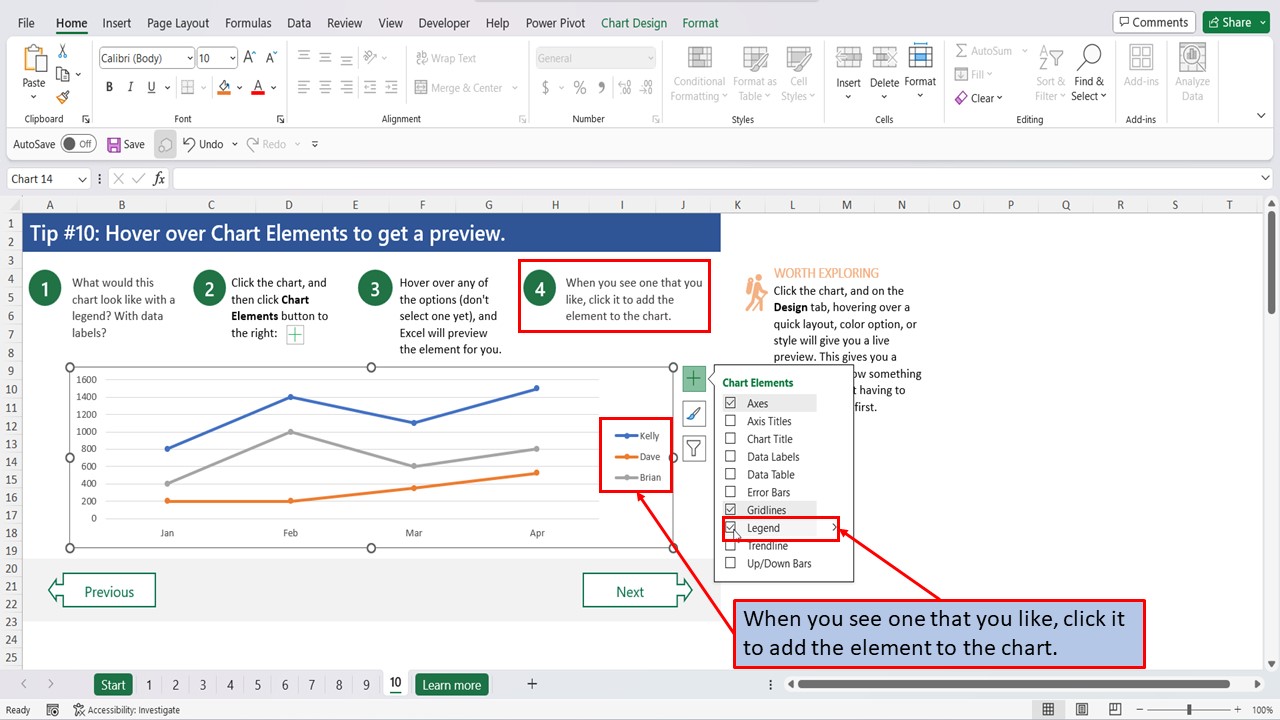1280x720 pixels.
Task: Click the Previous arrow button
Action: click(x=102, y=591)
